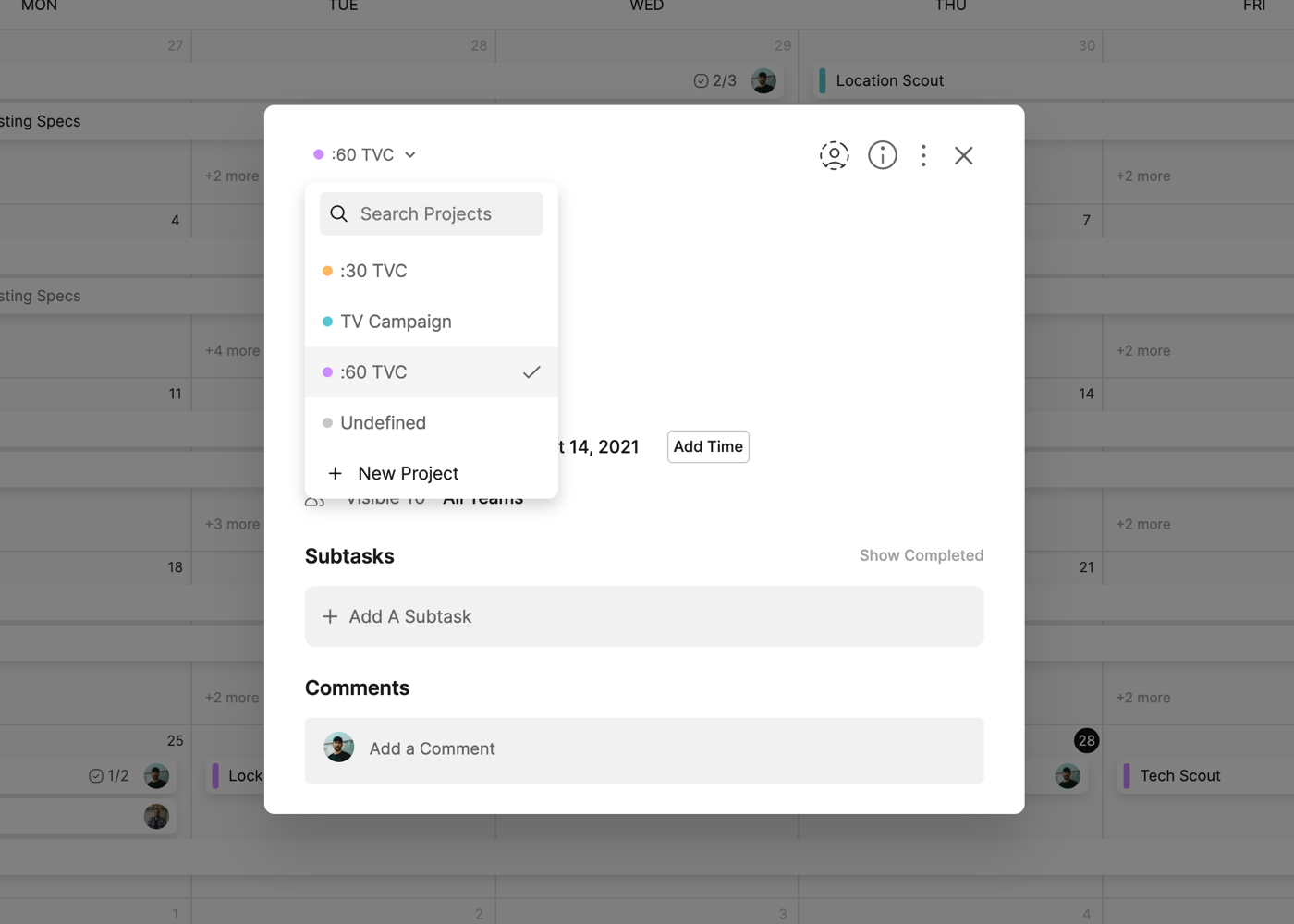The height and width of the screenshot is (924, 1294).
Task: Click the Add Time button
Action: point(708,446)
